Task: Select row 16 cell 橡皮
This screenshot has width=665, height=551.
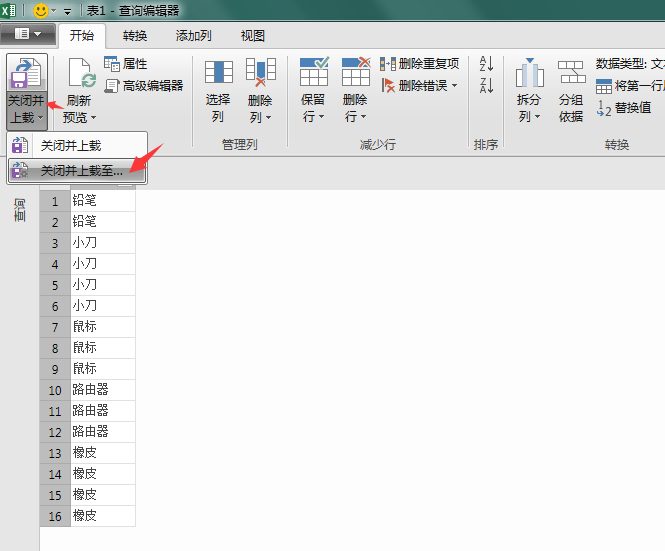Action: point(103,516)
